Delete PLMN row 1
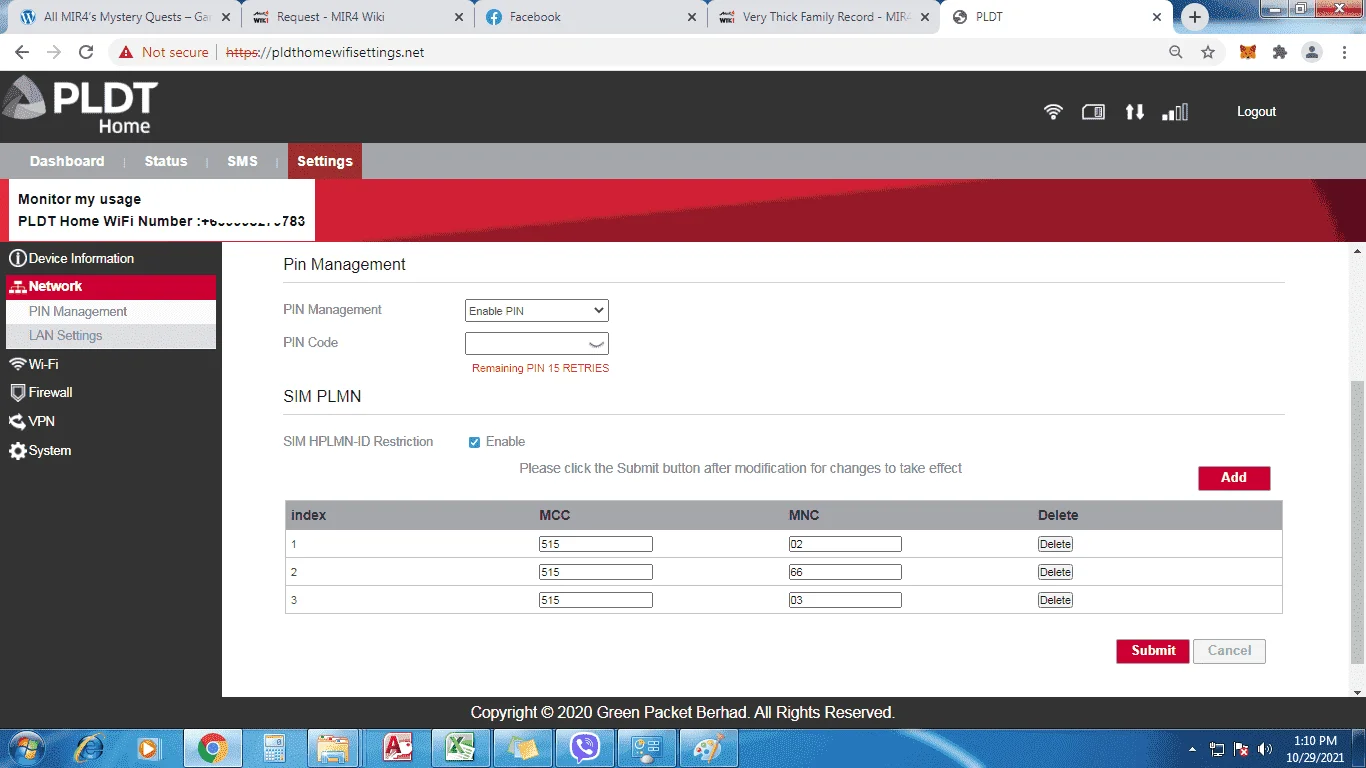Image resolution: width=1366 pixels, height=768 pixels. (1055, 545)
